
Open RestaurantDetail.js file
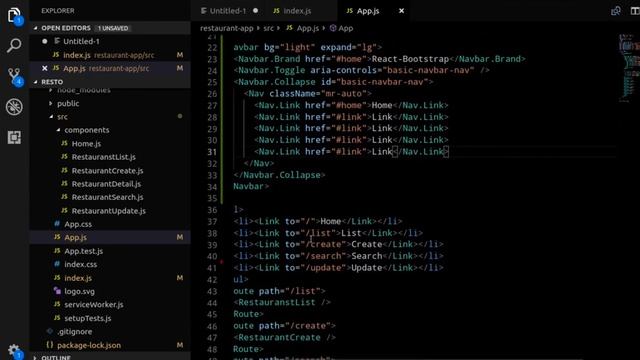coord(106,184)
